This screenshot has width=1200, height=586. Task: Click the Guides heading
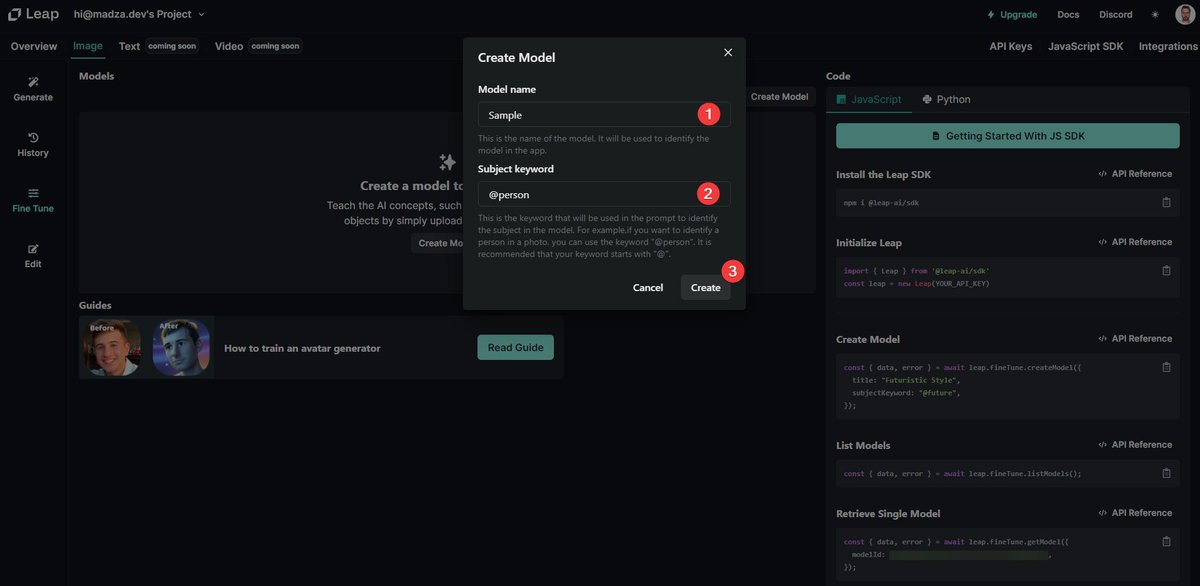pyautogui.click(x=95, y=305)
